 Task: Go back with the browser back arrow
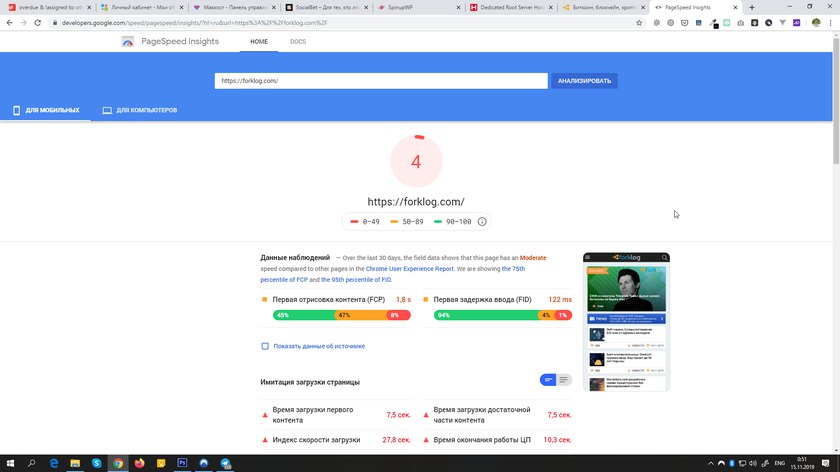(10, 23)
